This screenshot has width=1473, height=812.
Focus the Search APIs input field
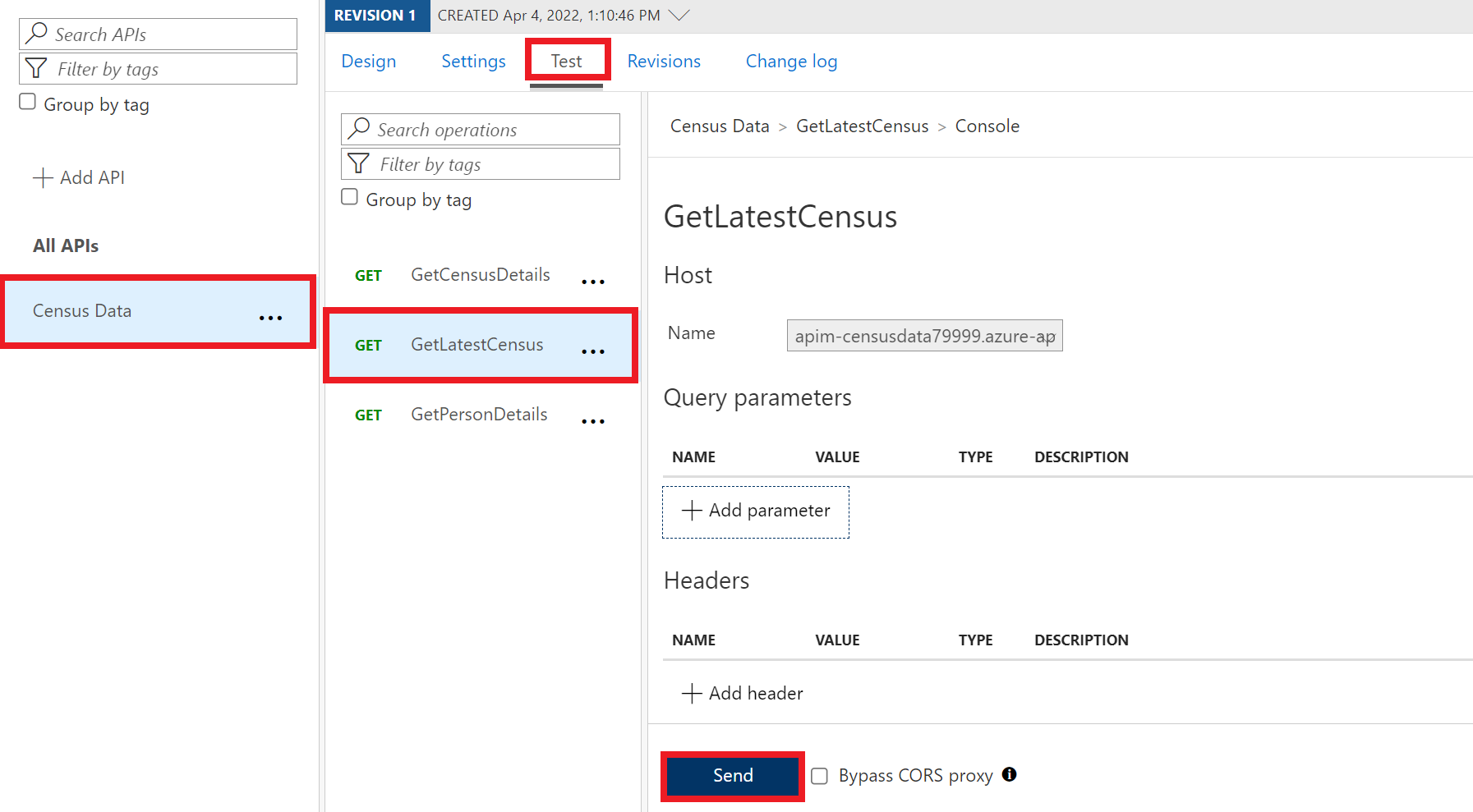click(x=159, y=34)
